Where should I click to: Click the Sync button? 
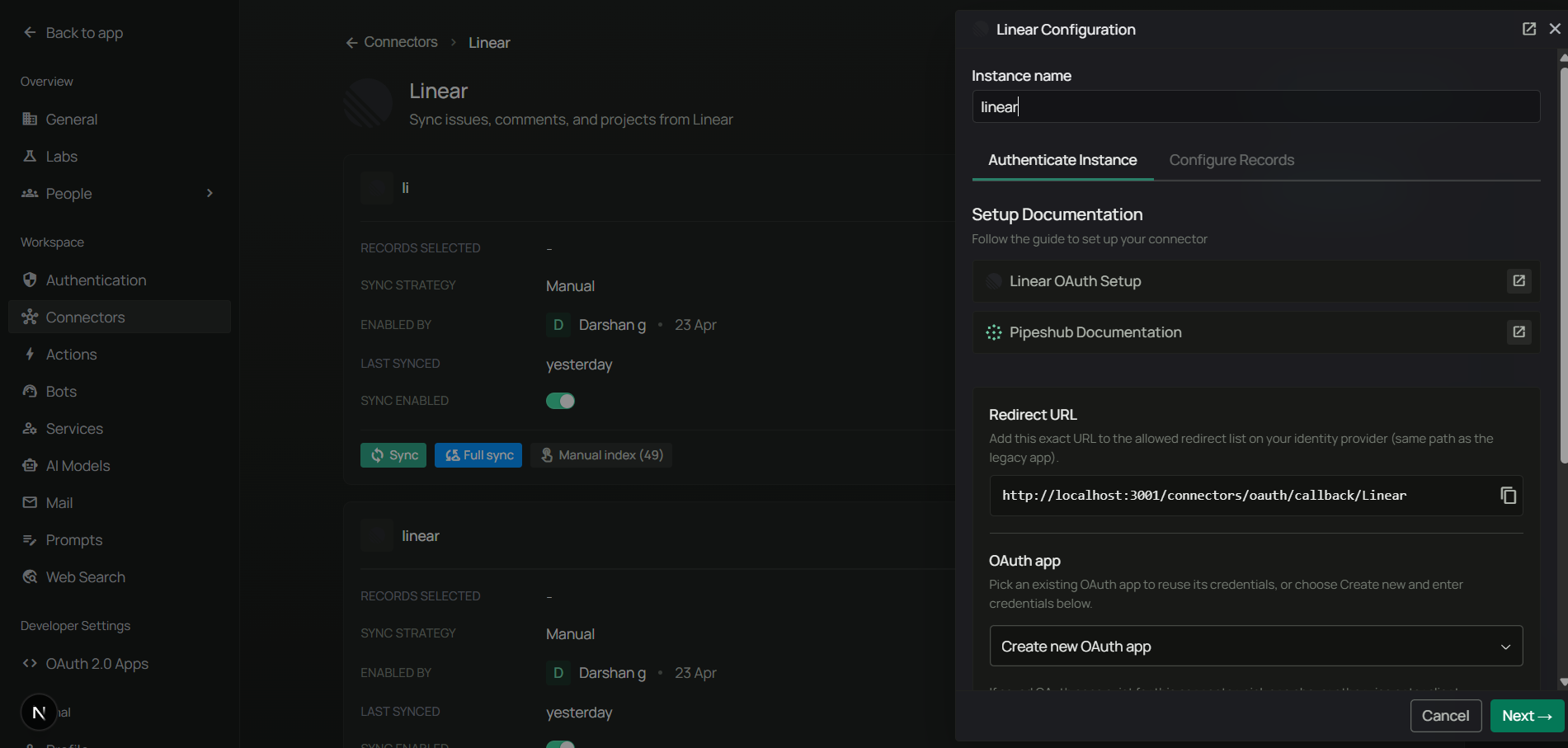(393, 455)
